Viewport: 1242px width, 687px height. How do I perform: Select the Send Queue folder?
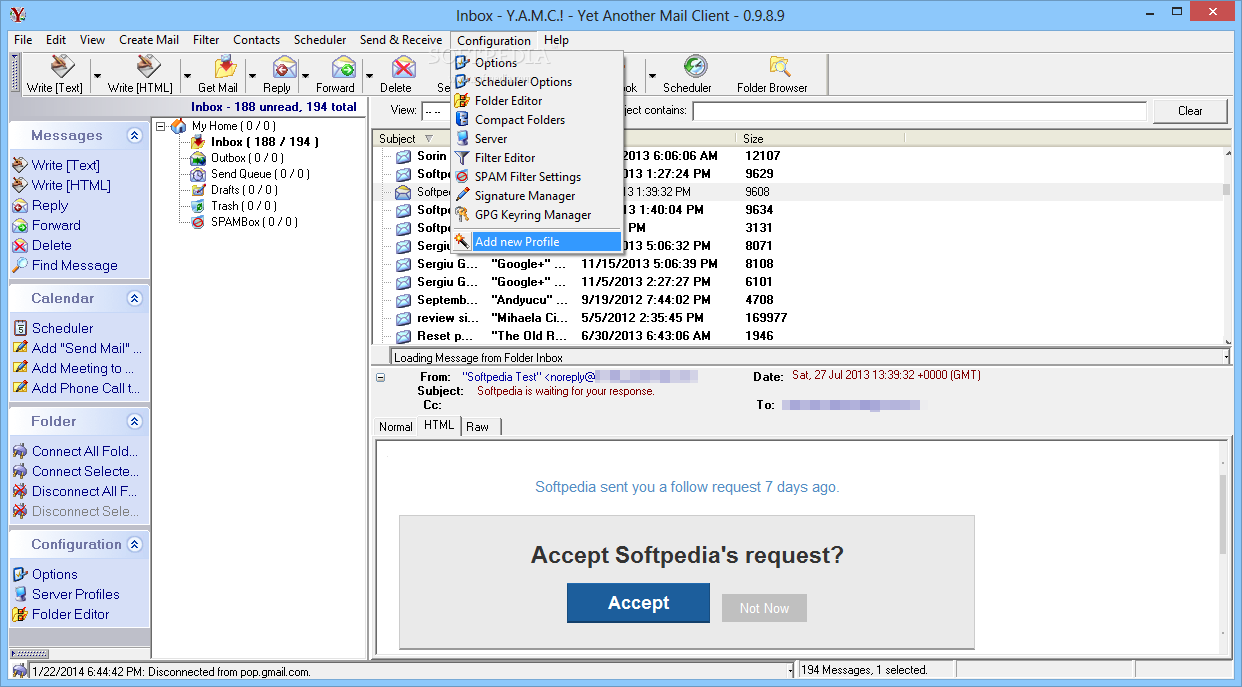coord(260,174)
